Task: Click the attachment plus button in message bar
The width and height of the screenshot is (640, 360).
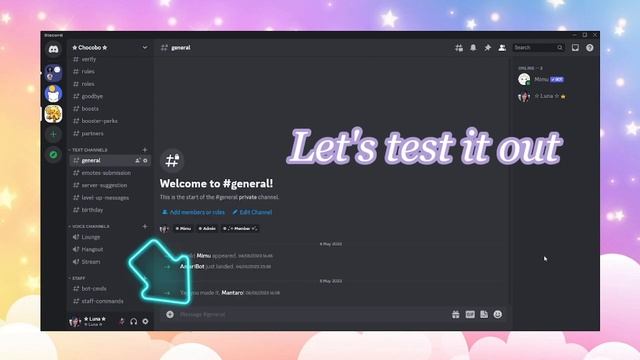Action: tap(170, 314)
